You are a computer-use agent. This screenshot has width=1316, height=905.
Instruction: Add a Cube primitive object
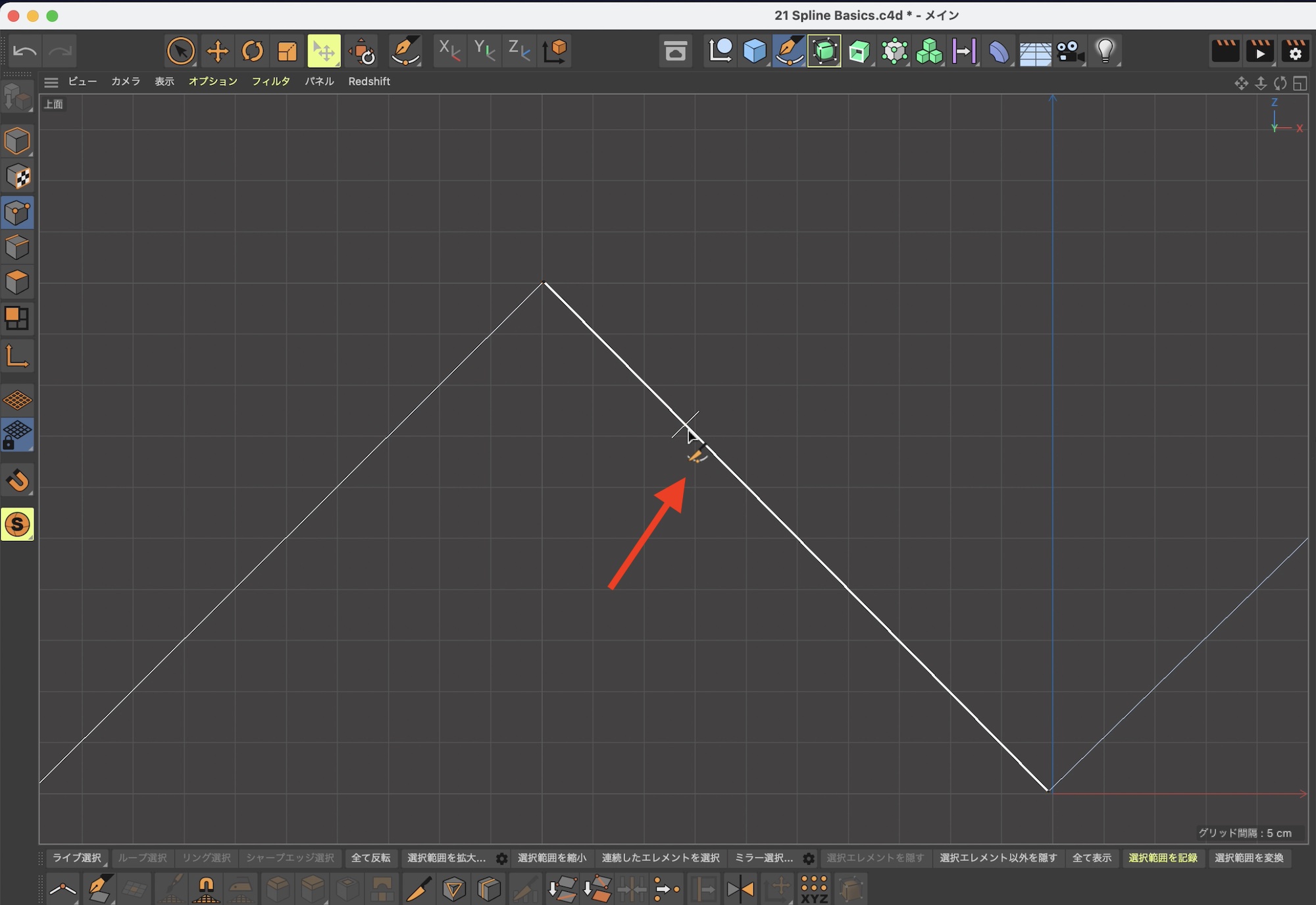754,51
